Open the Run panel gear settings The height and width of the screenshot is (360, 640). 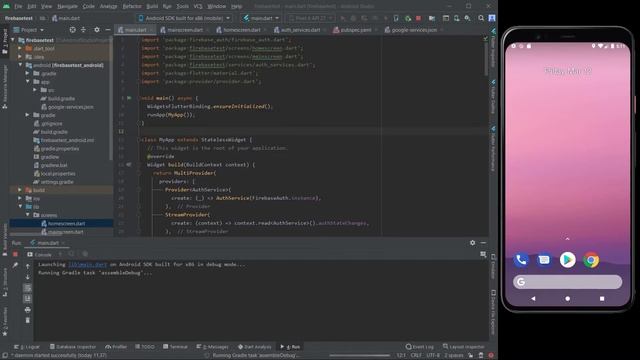[472, 243]
